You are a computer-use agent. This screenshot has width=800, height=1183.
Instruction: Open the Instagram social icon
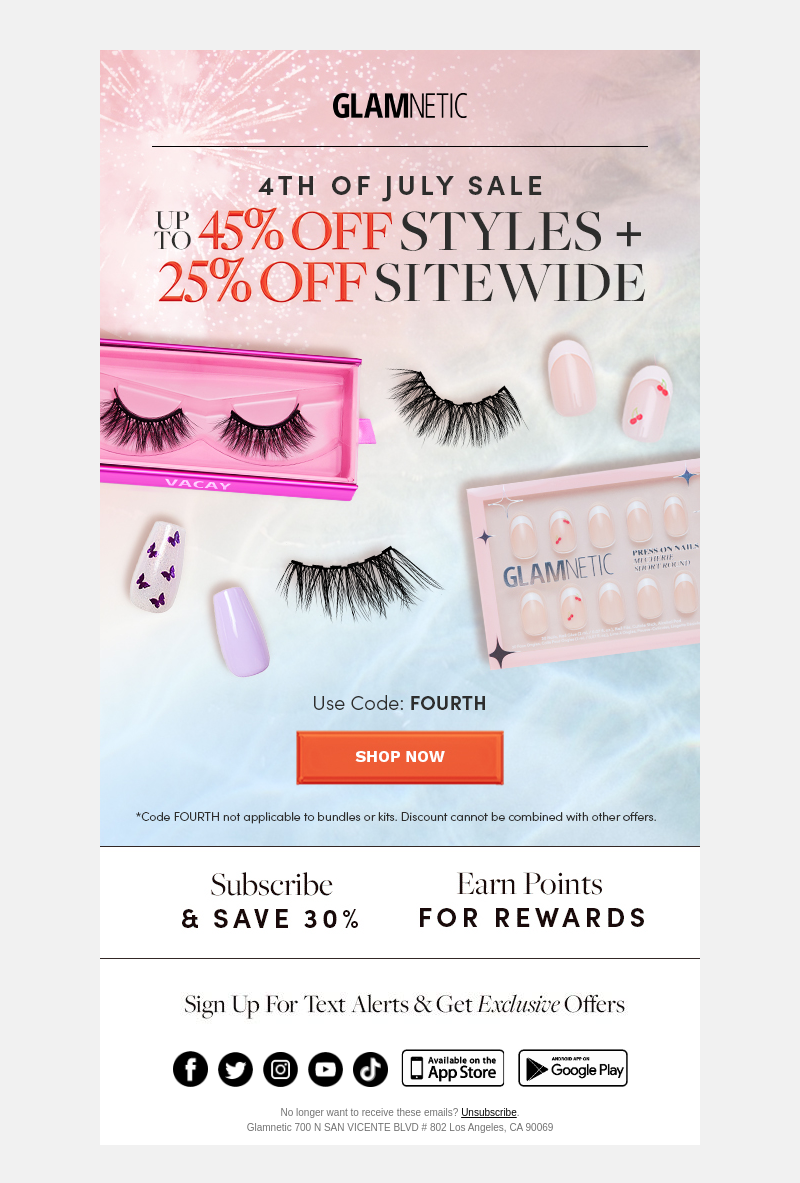281,1069
